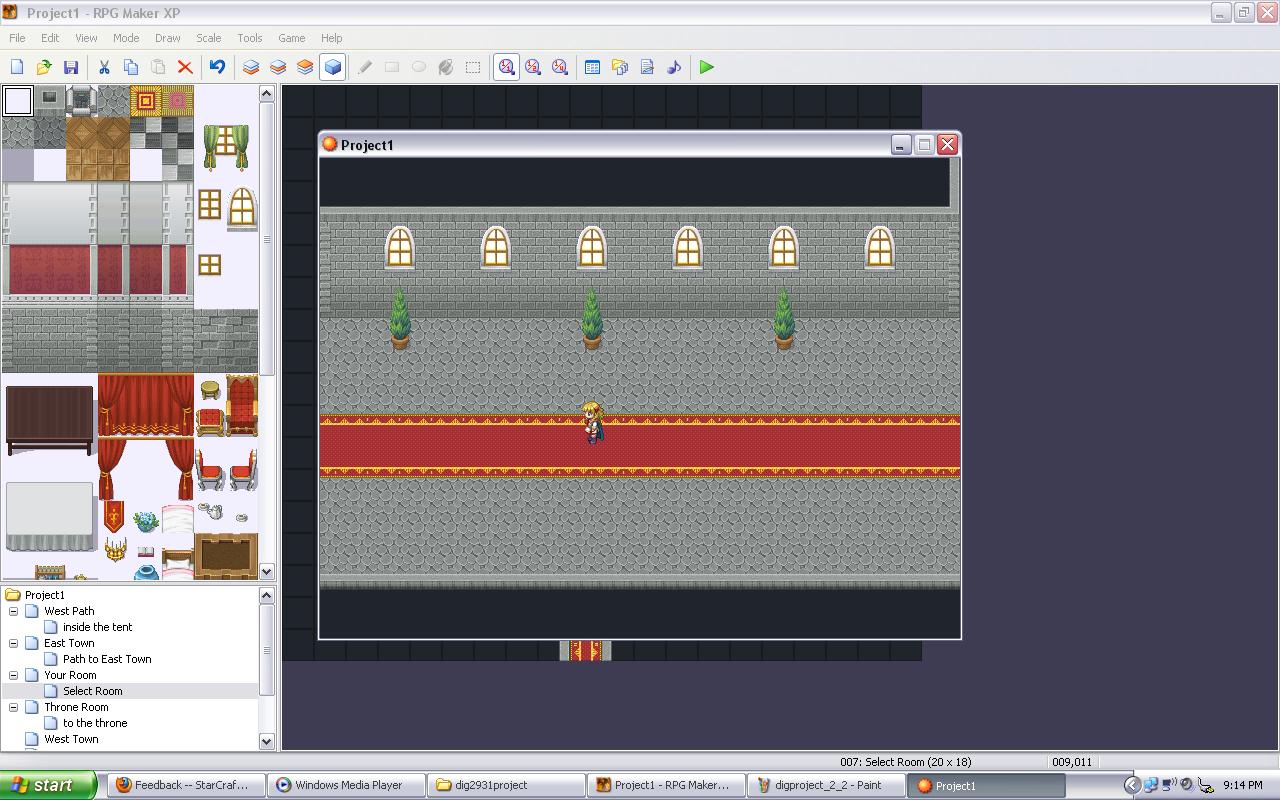Open the Scale menu
This screenshot has height=800, width=1280.
(209, 38)
